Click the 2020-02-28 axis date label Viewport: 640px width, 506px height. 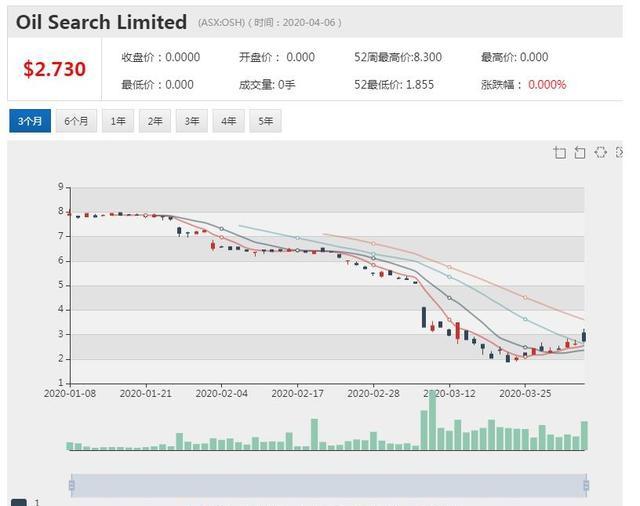pos(373,394)
